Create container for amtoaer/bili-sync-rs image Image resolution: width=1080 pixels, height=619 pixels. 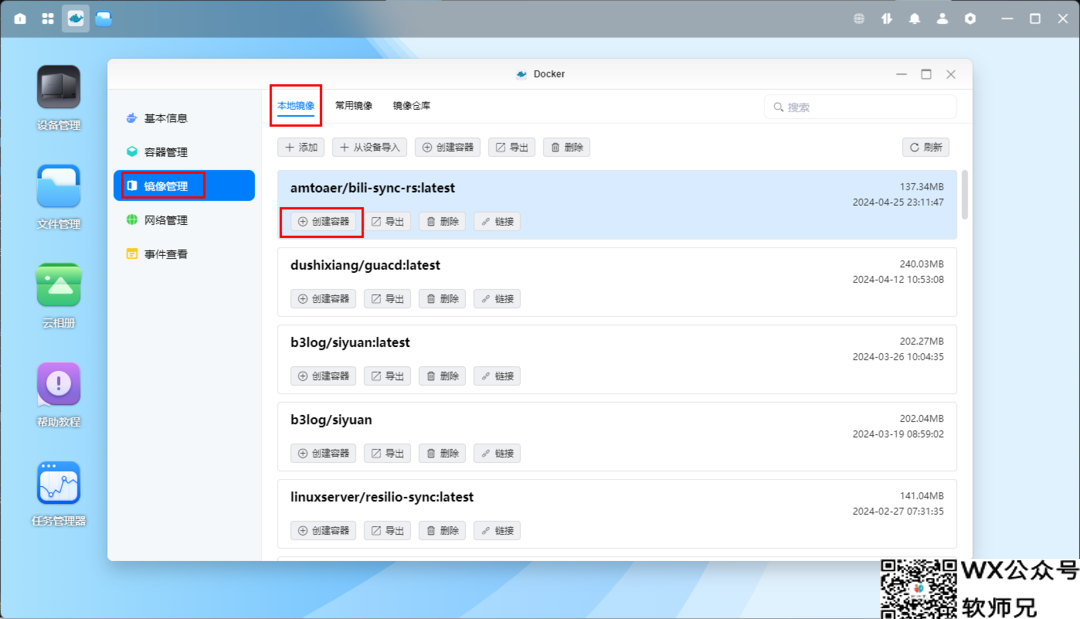pos(323,222)
